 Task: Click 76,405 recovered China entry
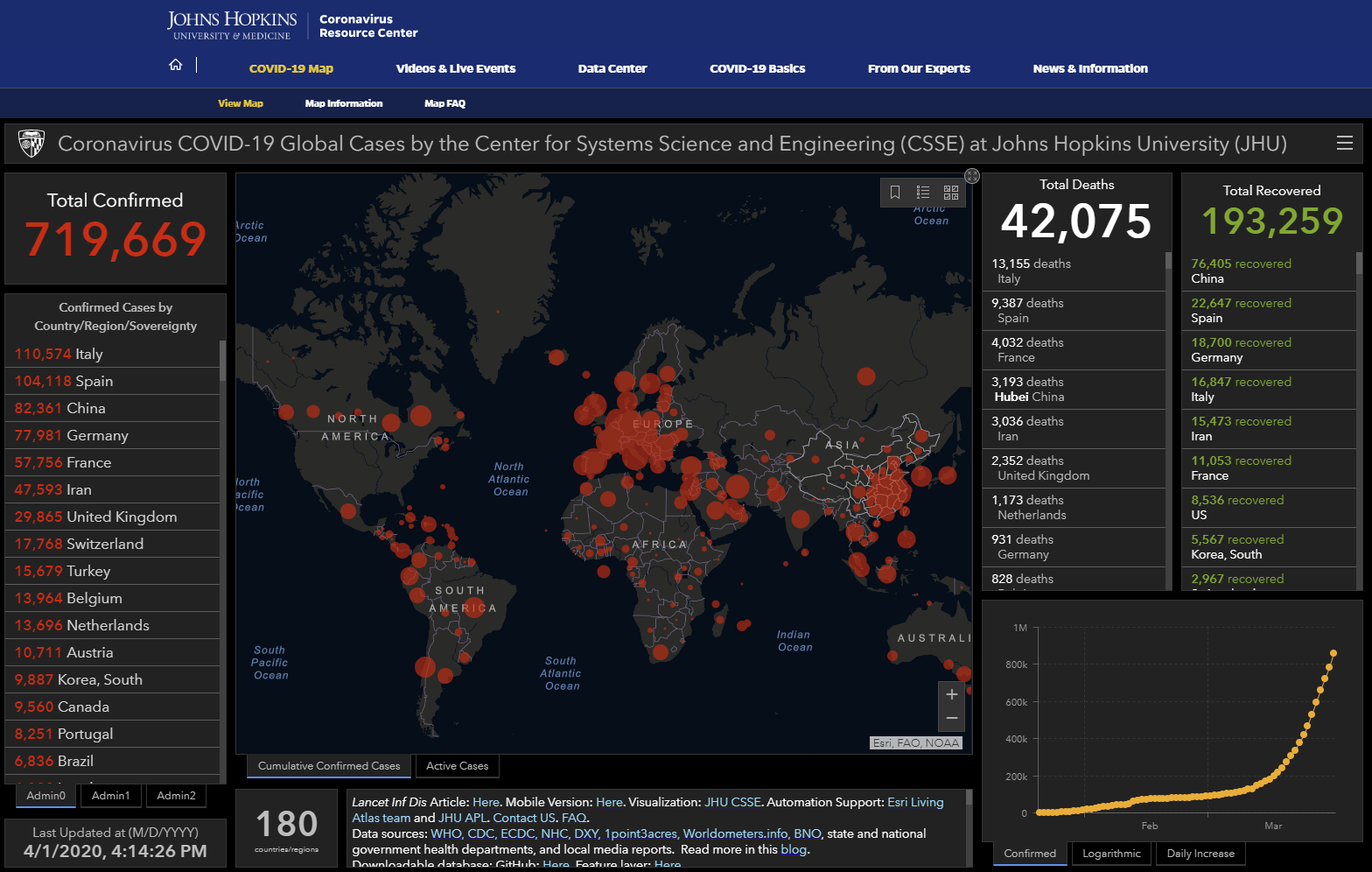(x=1269, y=271)
